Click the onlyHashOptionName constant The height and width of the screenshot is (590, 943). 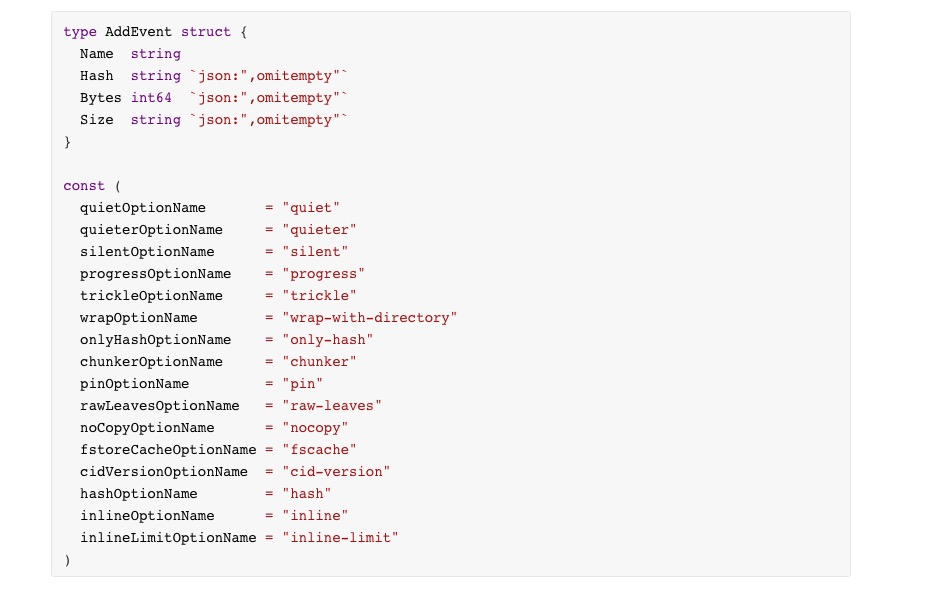155,340
